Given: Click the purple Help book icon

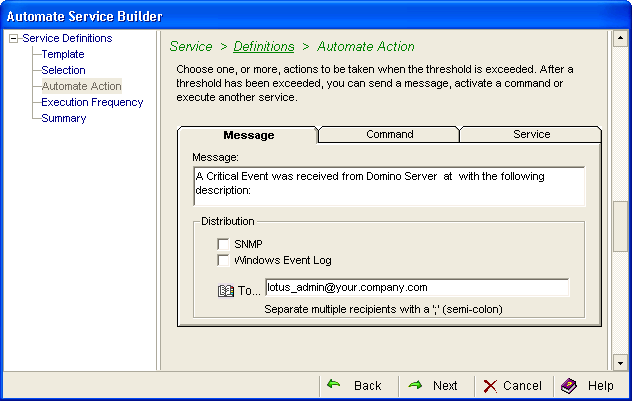Looking at the screenshot, I should tap(569, 386).
